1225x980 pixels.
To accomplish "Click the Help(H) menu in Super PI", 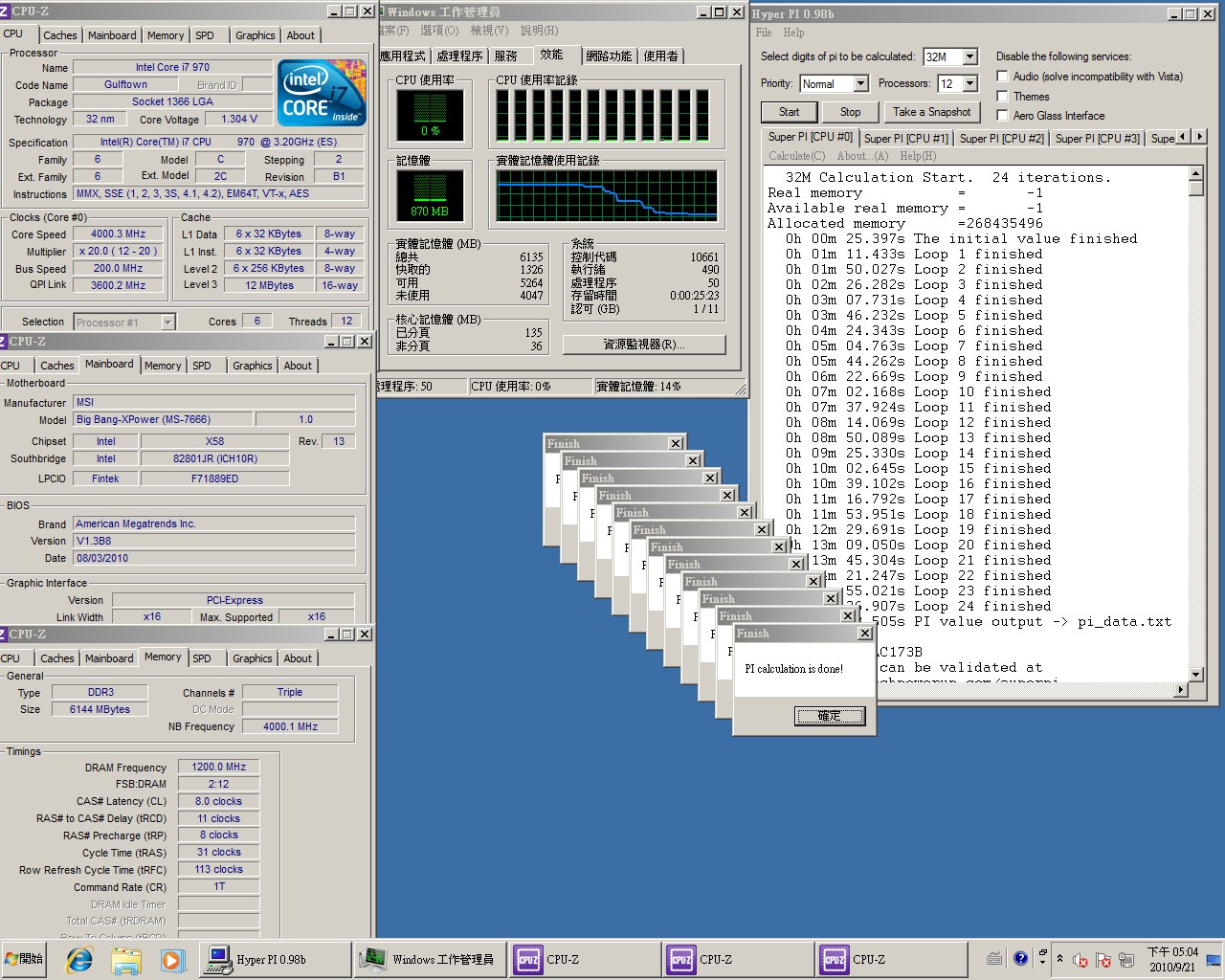I will [x=918, y=156].
